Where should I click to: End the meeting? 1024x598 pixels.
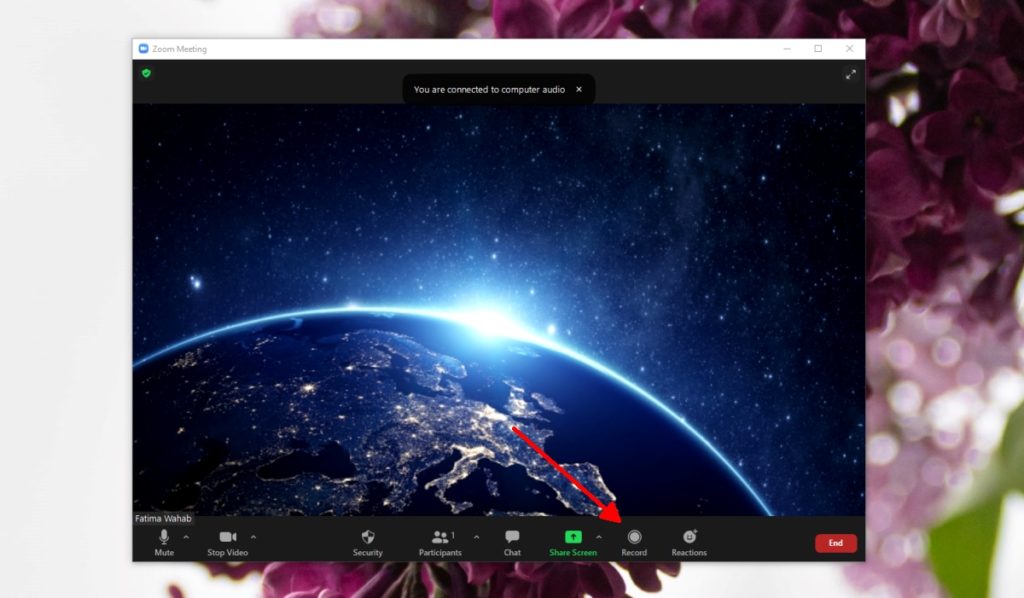coord(835,543)
